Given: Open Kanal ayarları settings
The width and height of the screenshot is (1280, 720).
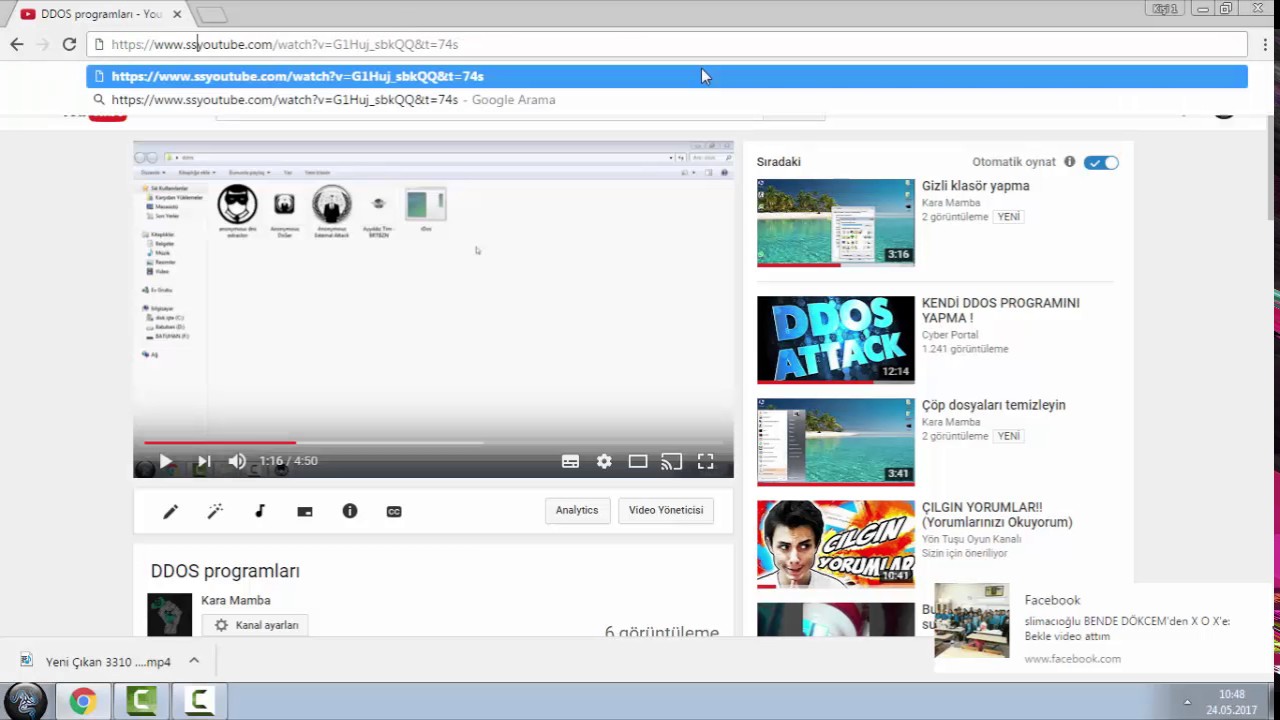Looking at the screenshot, I should pos(256,625).
